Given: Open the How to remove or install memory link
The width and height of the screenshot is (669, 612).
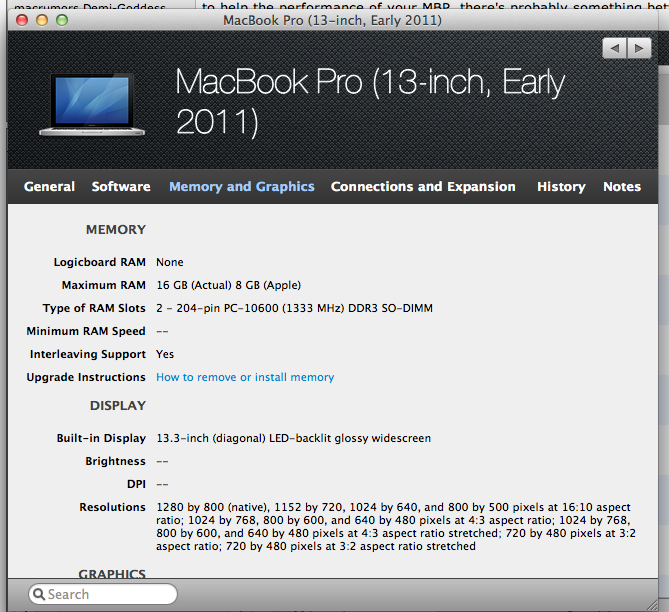Looking at the screenshot, I should pyautogui.click(x=245, y=377).
